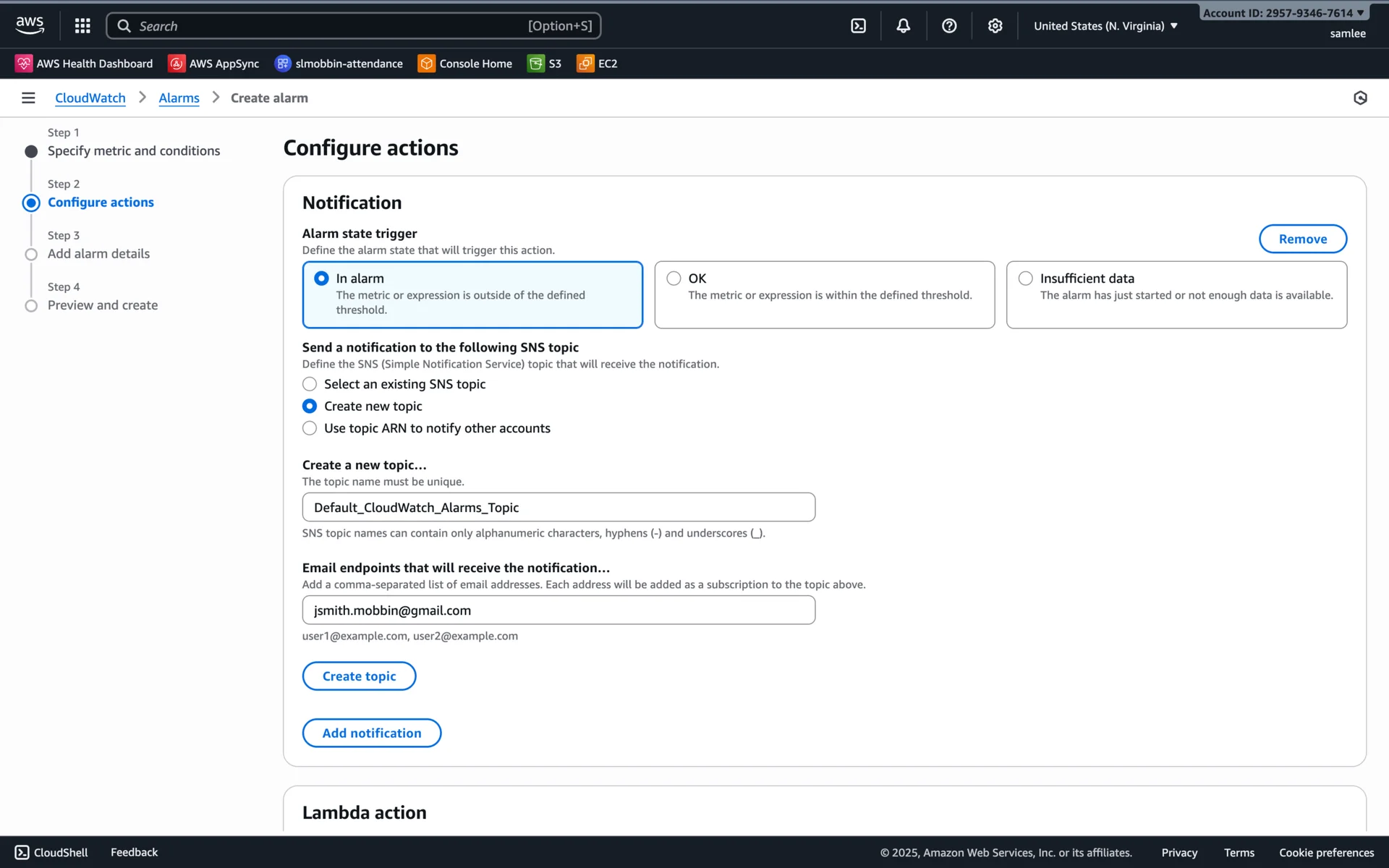
Task: Open the help question mark menu
Action: (x=949, y=26)
